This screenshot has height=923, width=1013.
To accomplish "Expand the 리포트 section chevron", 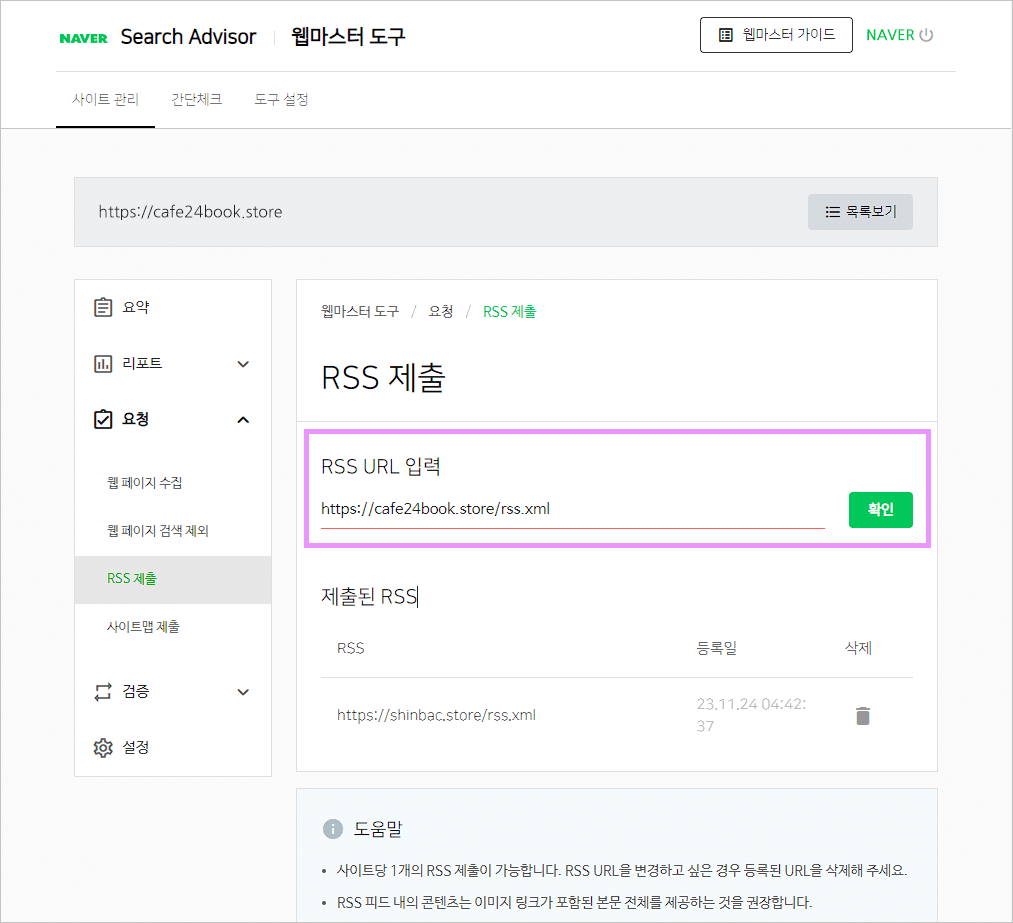I will coord(243,363).
